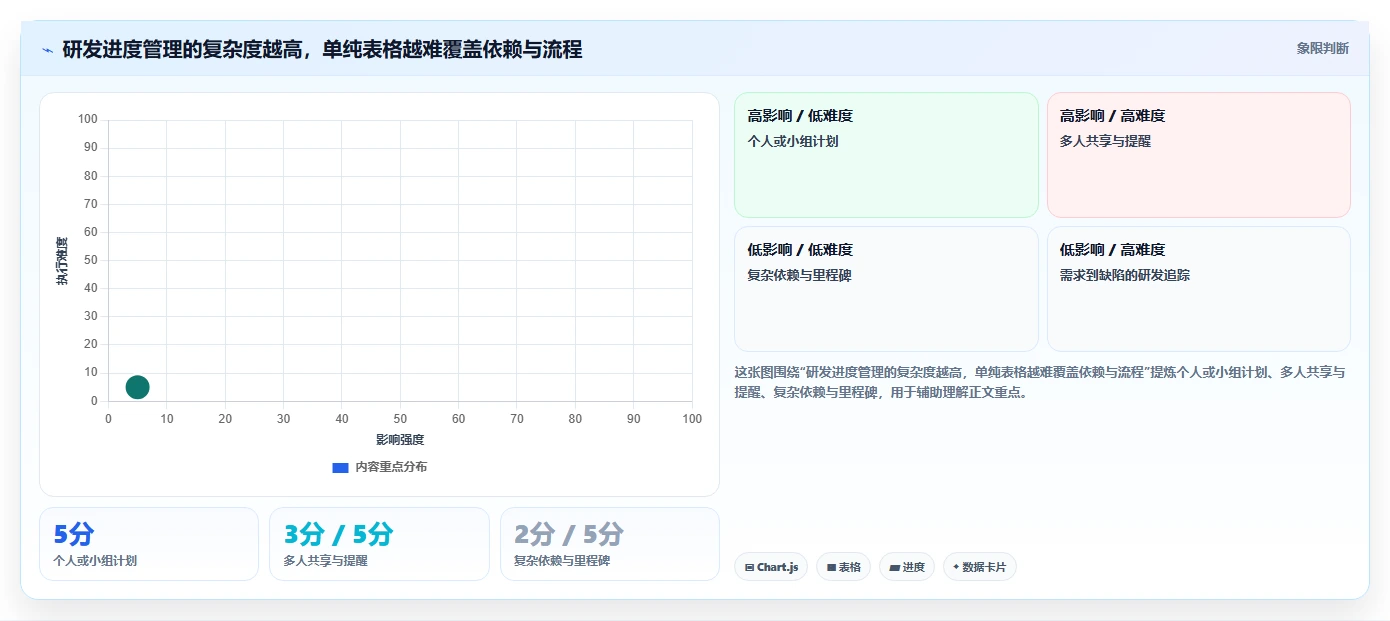Click the 内容重点分布 legend text
Screen dimensions: 1390x621
(x=391, y=467)
